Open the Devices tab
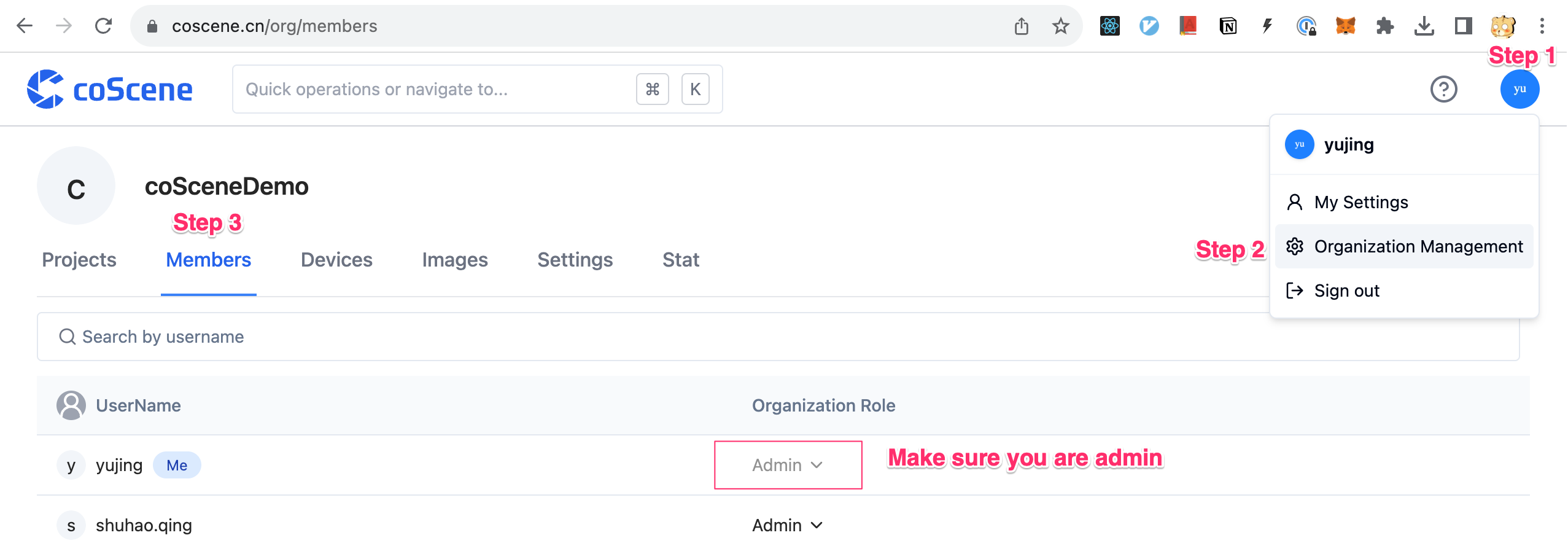 pos(336,260)
